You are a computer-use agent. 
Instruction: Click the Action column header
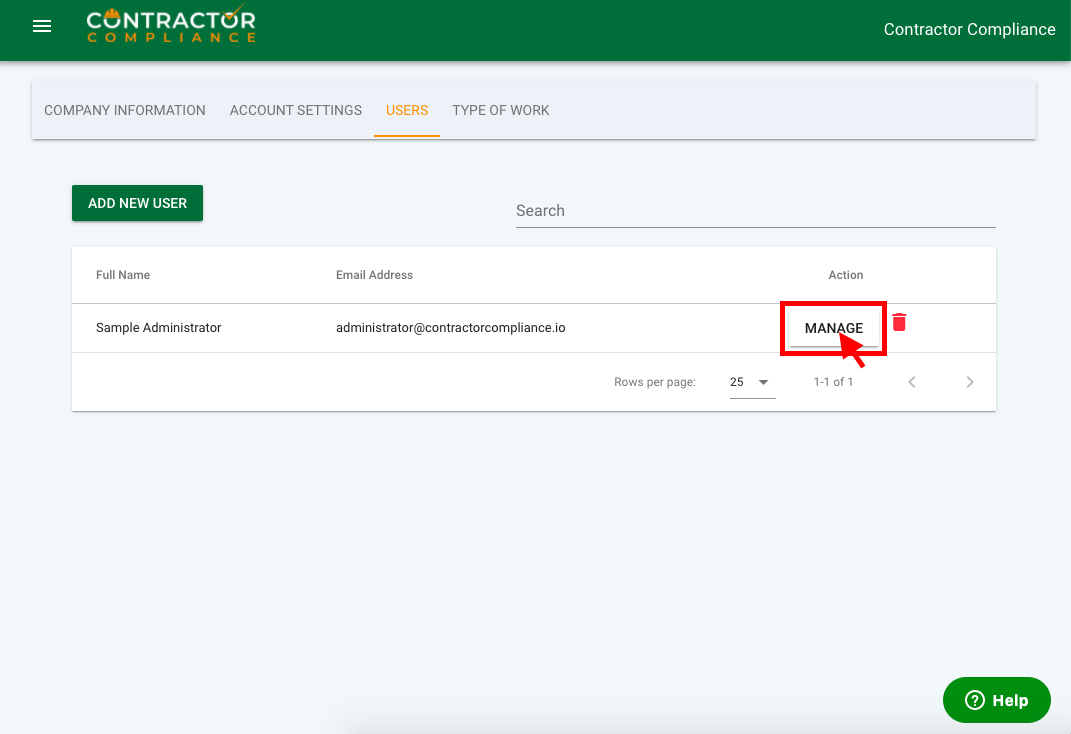click(845, 275)
